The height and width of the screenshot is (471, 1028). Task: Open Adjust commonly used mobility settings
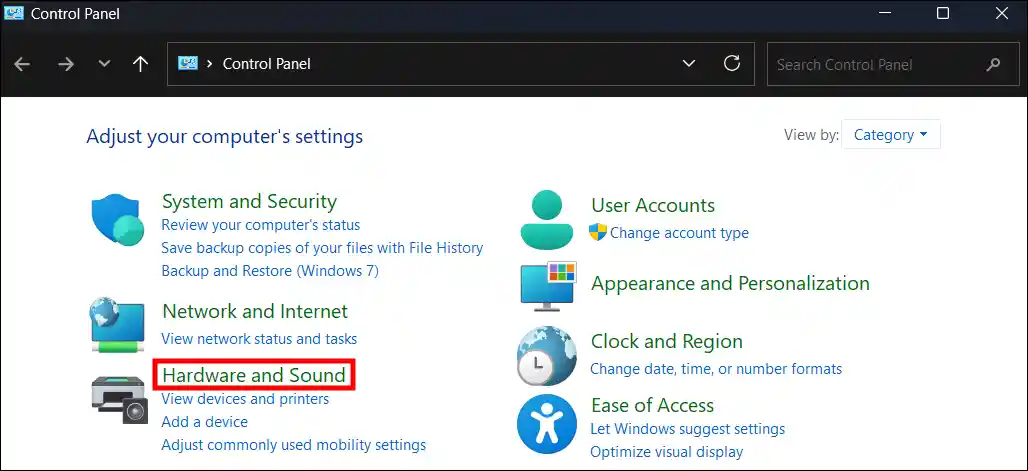click(294, 445)
